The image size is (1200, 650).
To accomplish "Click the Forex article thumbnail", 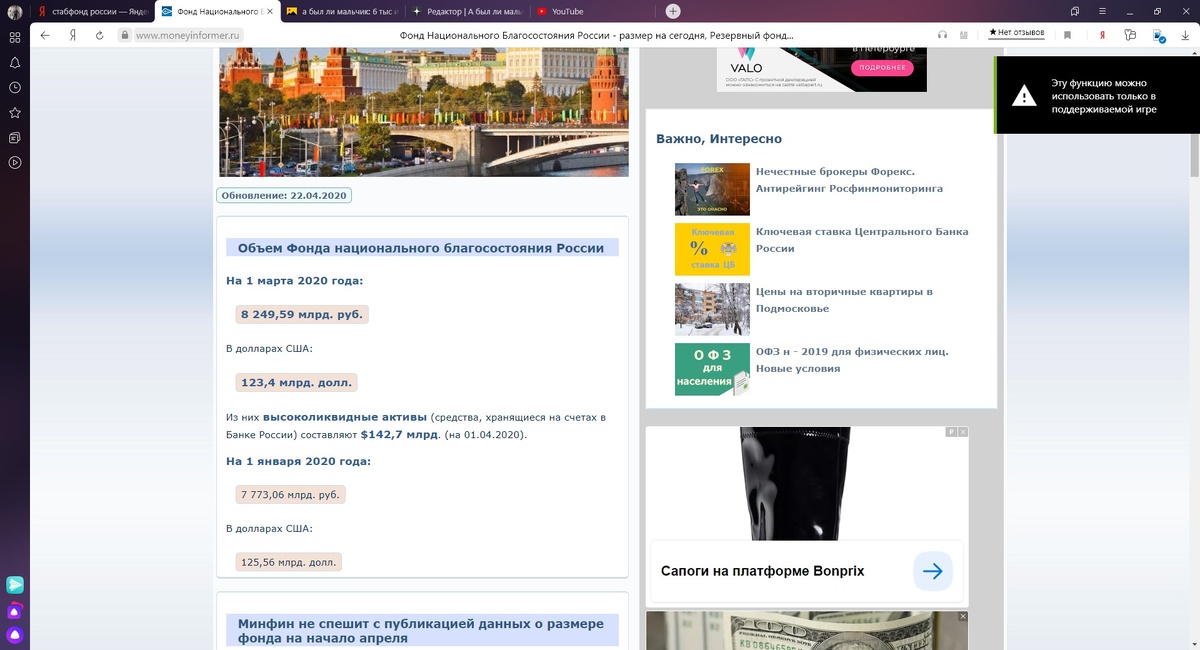I will (x=712, y=189).
